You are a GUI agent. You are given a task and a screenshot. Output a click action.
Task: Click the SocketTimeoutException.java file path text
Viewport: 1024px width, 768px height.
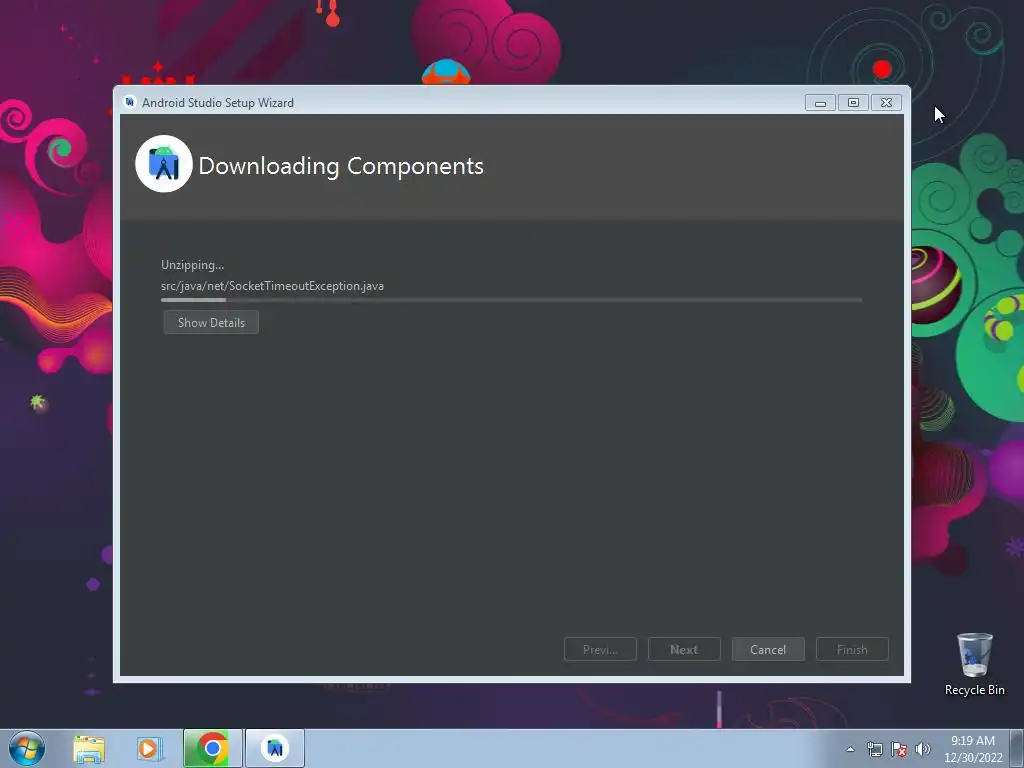[272, 286]
